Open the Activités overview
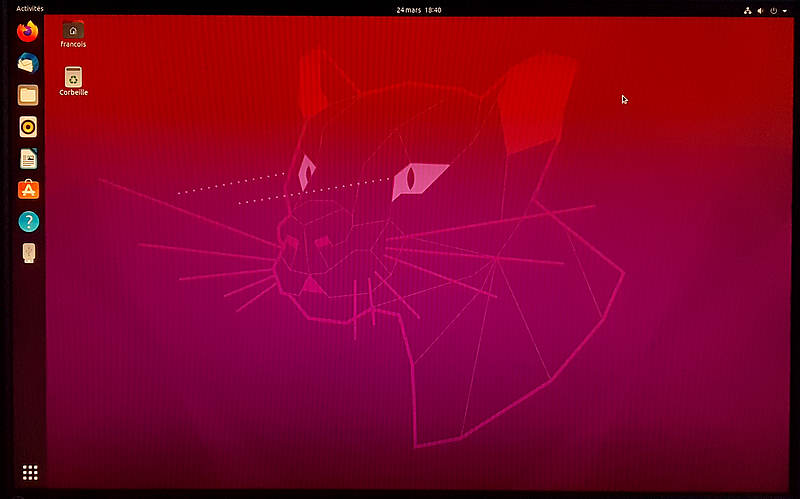Screen dimensions: 800x499 [30, 9]
